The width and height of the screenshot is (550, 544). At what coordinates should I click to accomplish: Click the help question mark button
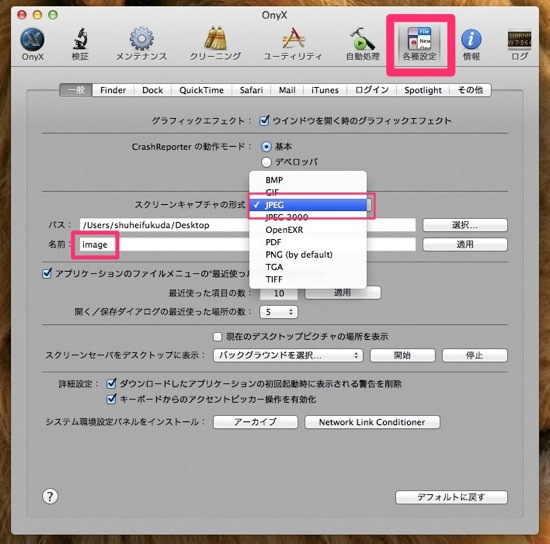(50, 496)
